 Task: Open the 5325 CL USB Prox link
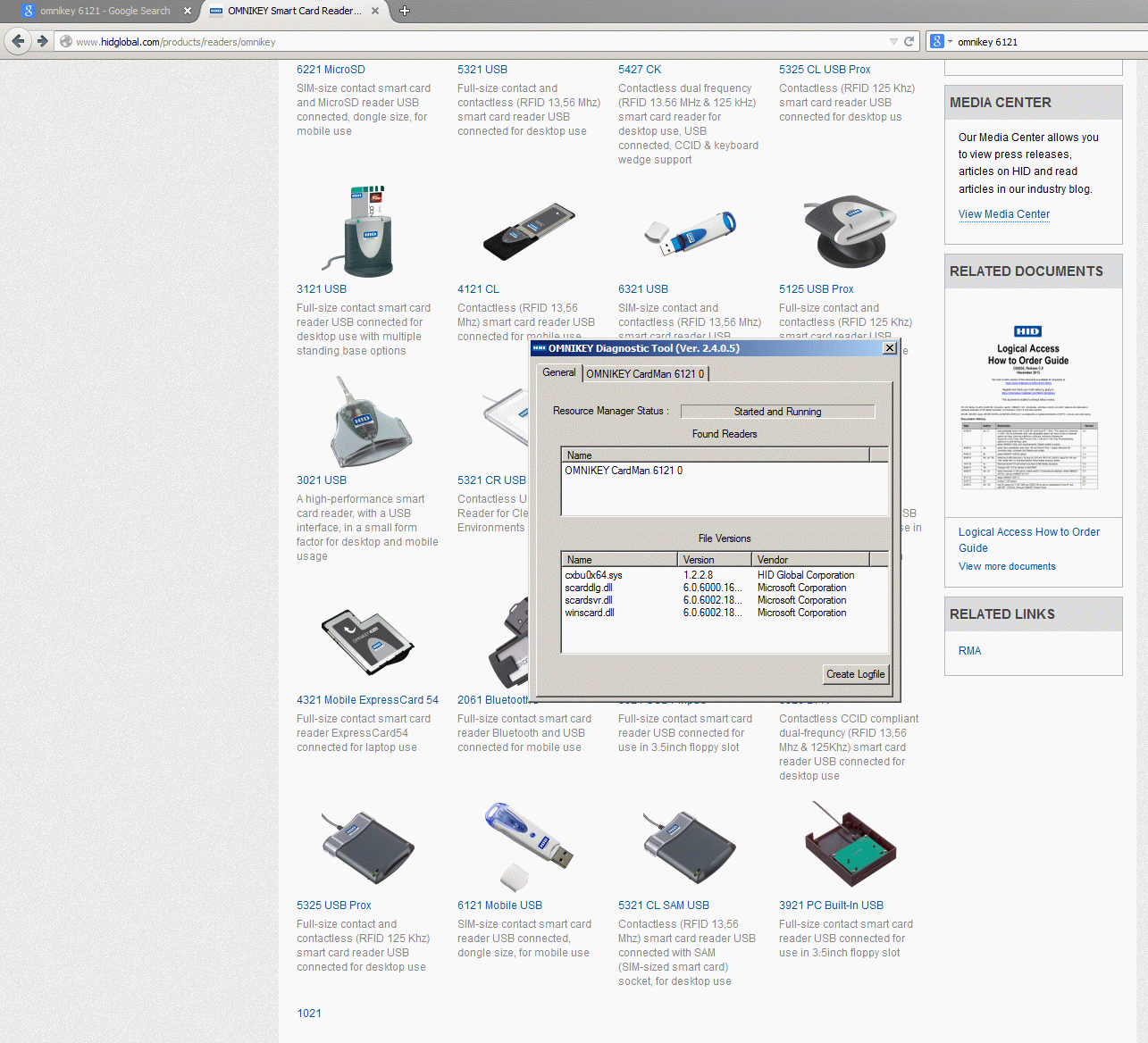point(825,70)
